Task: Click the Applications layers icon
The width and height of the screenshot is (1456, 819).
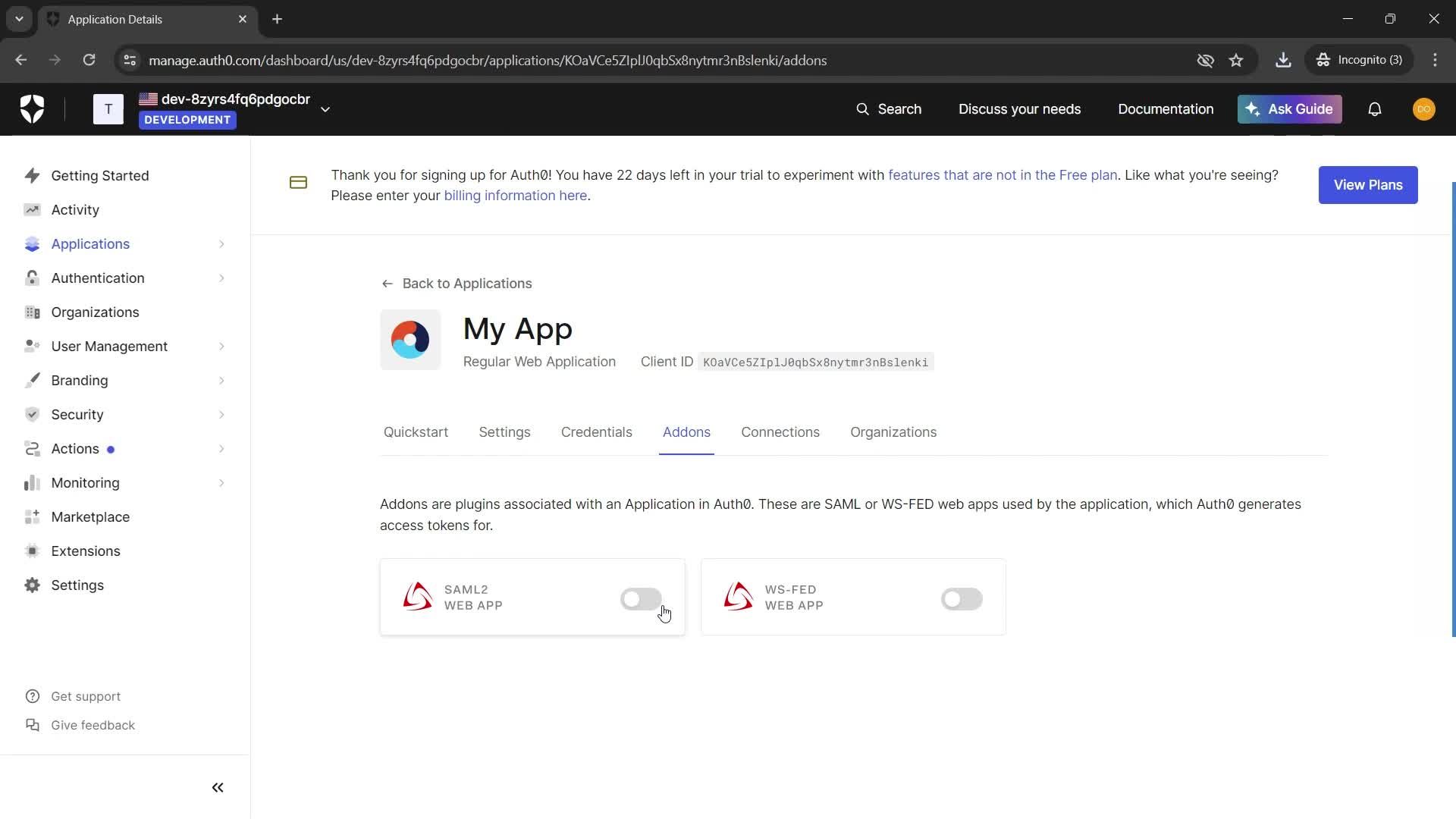Action: [x=32, y=244]
